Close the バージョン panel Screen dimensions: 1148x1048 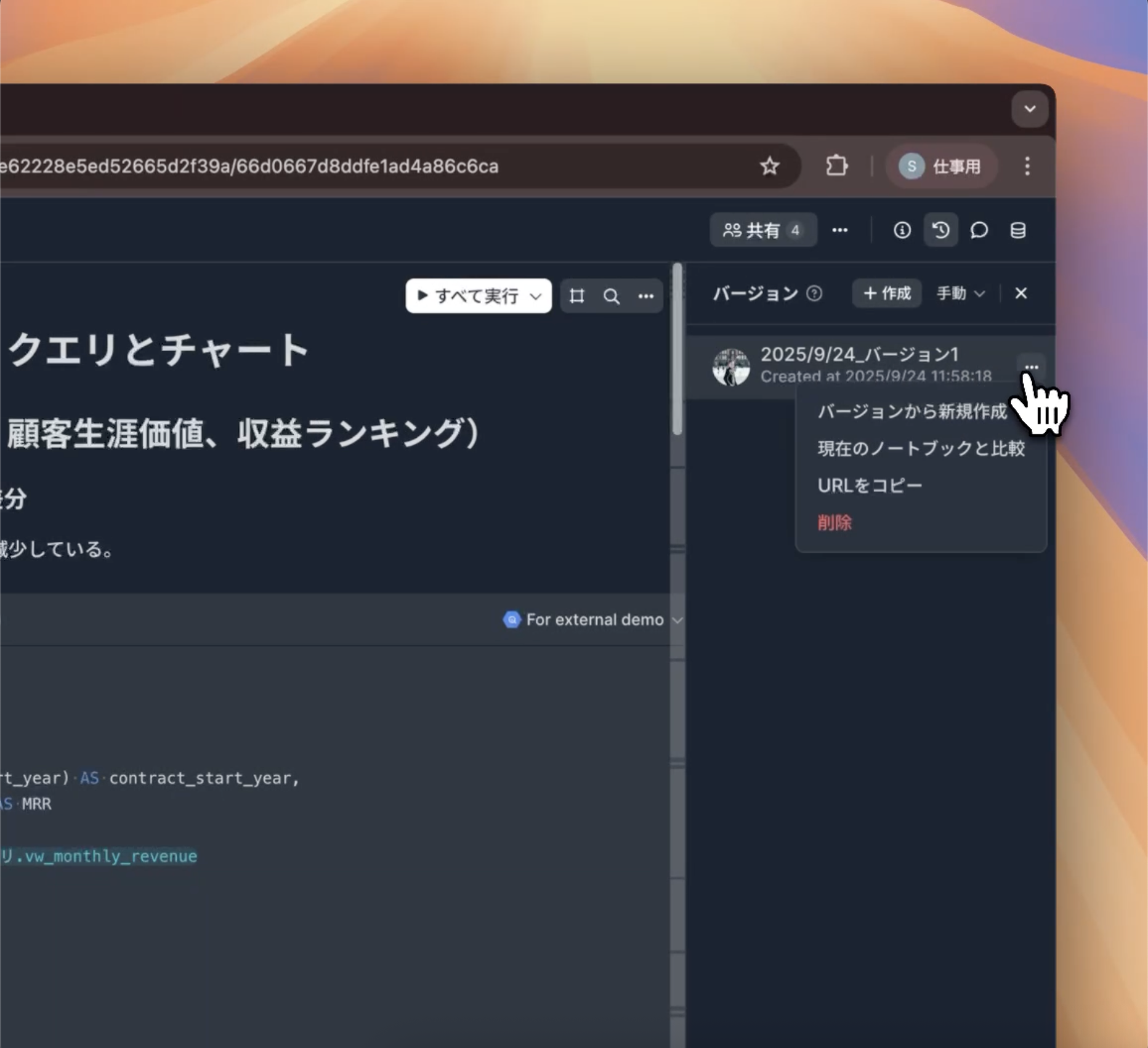click(1021, 294)
